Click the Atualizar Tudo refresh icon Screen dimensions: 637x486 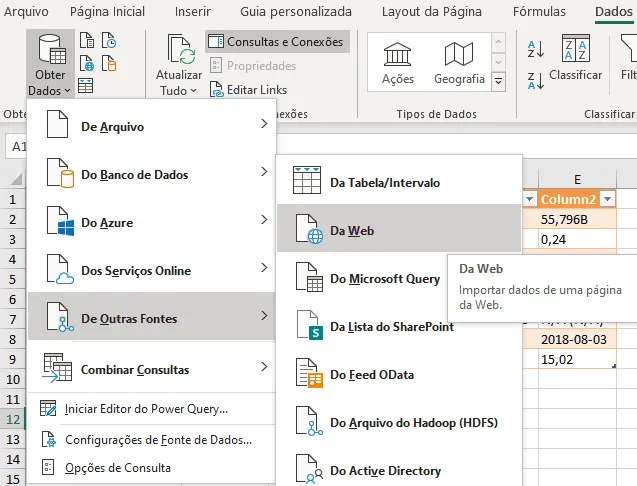click(x=179, y=50)
